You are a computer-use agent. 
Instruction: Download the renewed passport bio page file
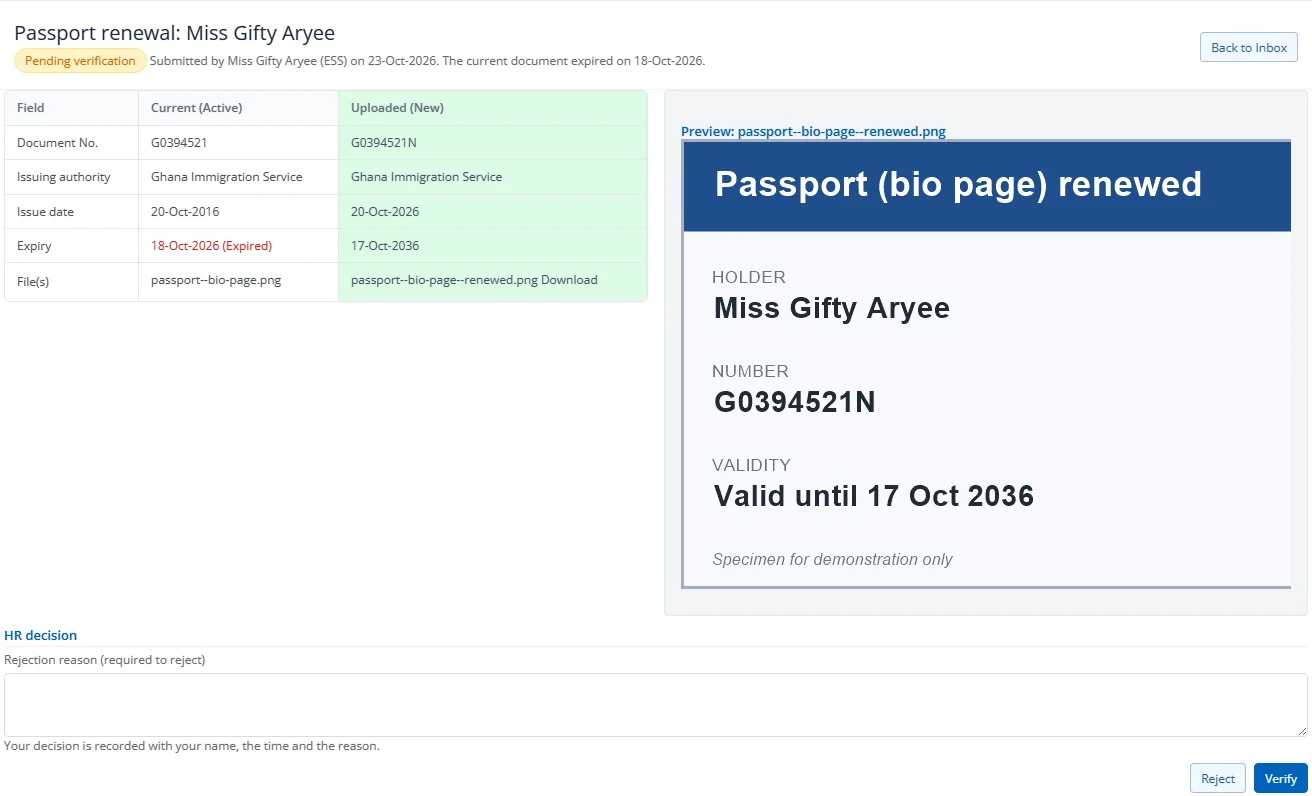tap(569, 280)
